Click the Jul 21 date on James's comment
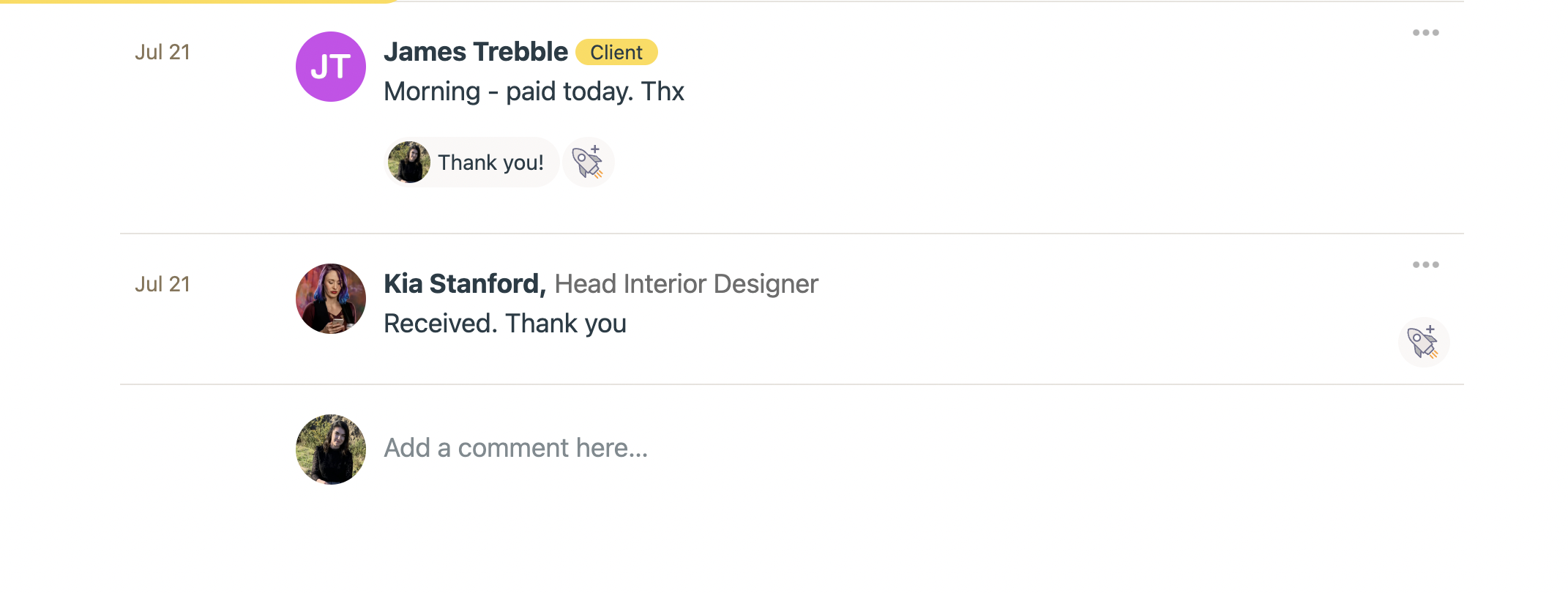 pyautogui.click(x=163, y=52)
